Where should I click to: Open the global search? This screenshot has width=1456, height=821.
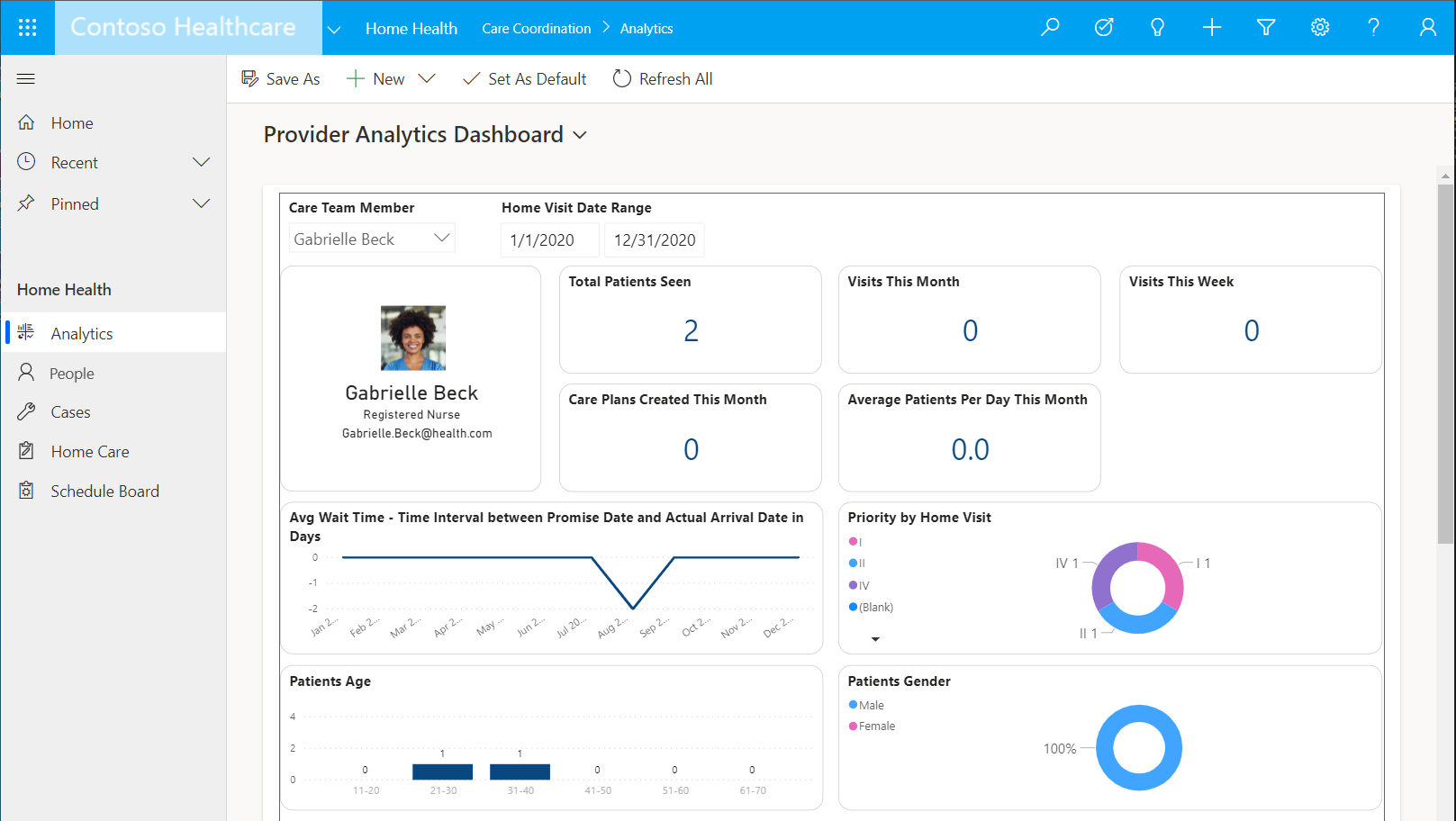1050,27
